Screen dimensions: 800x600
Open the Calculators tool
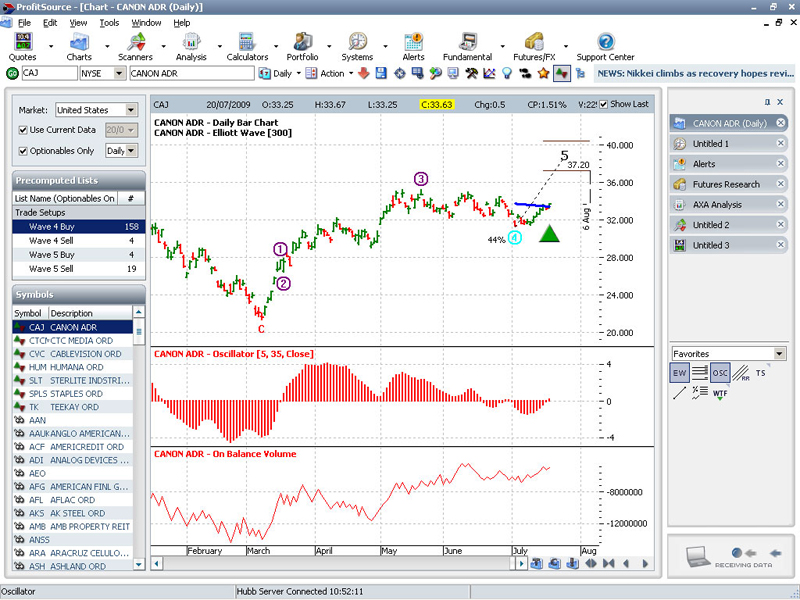(247, 46)
